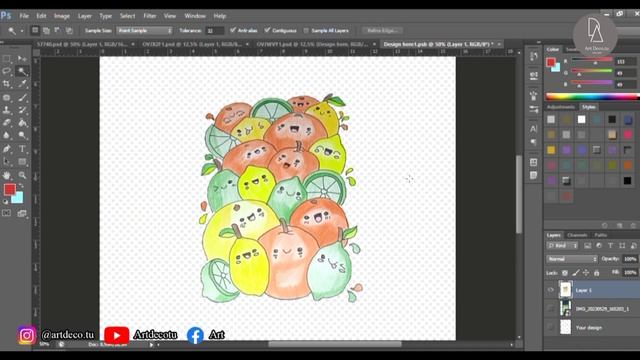This screenshot has width=640, height=360.
Task: Click New Selection mode icon
Action: [35, 30]
